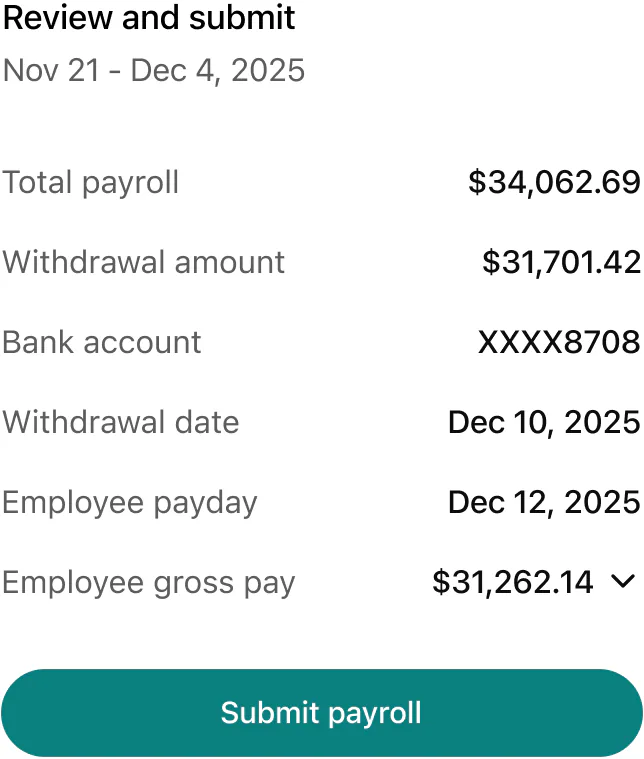The width and height of the screenshot is (644, 759).
Task: Click the Employee gross pay label
Action: coord(149,583)
